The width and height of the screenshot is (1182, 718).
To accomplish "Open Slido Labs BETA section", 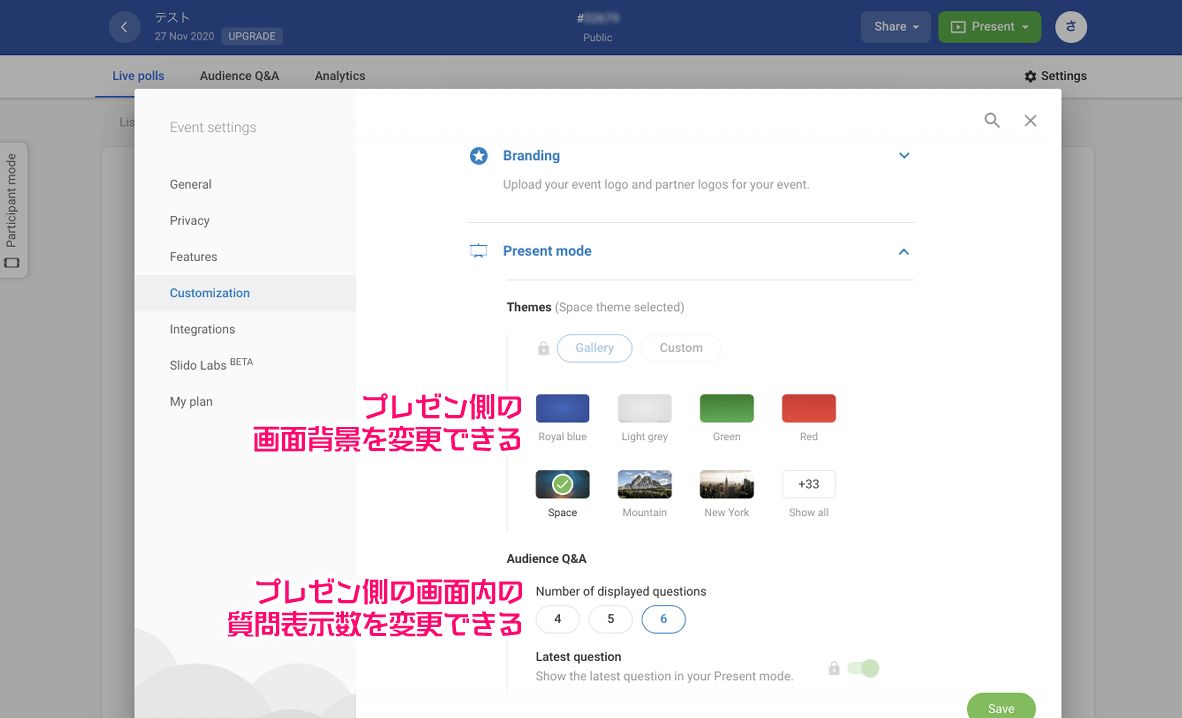I will [x=246, y=365].
